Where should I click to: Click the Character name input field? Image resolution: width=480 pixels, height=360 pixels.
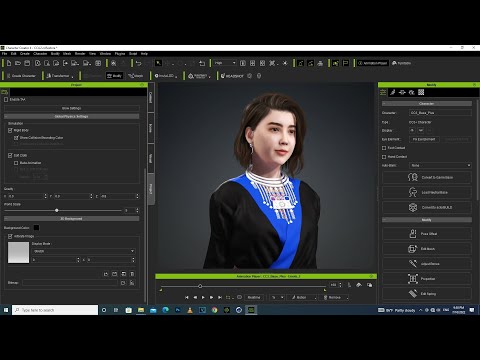[x=440, y=113]
